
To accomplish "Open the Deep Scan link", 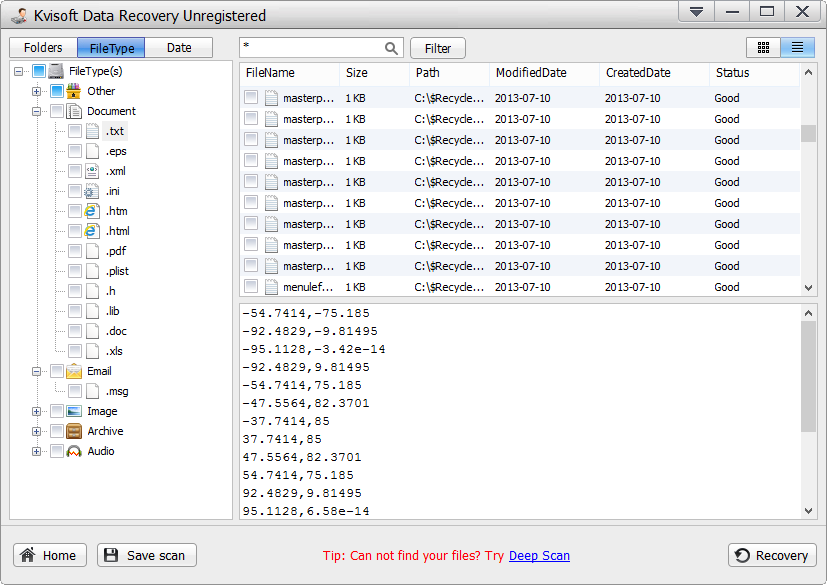I will coord(539,556).
